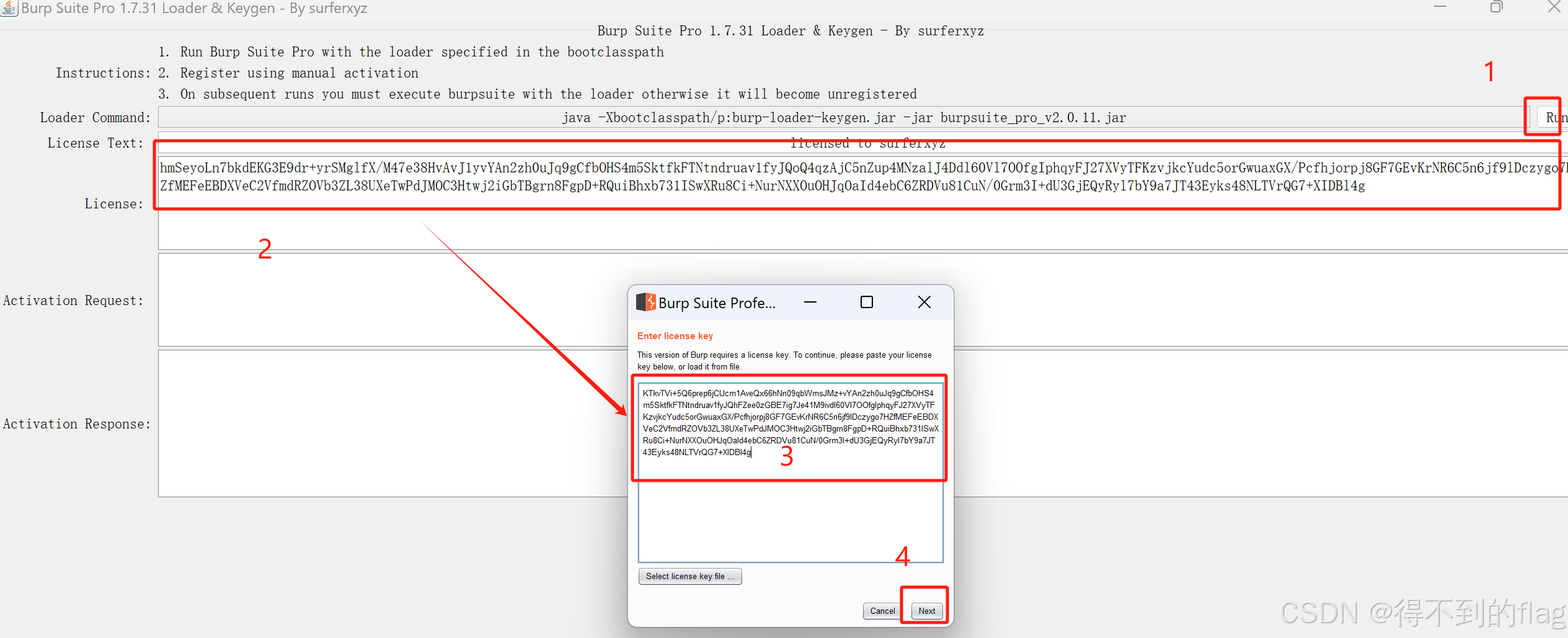Click the 'Loader Command:' label
The width and height of the screenshot is (1568, 638).
[95, 118]
